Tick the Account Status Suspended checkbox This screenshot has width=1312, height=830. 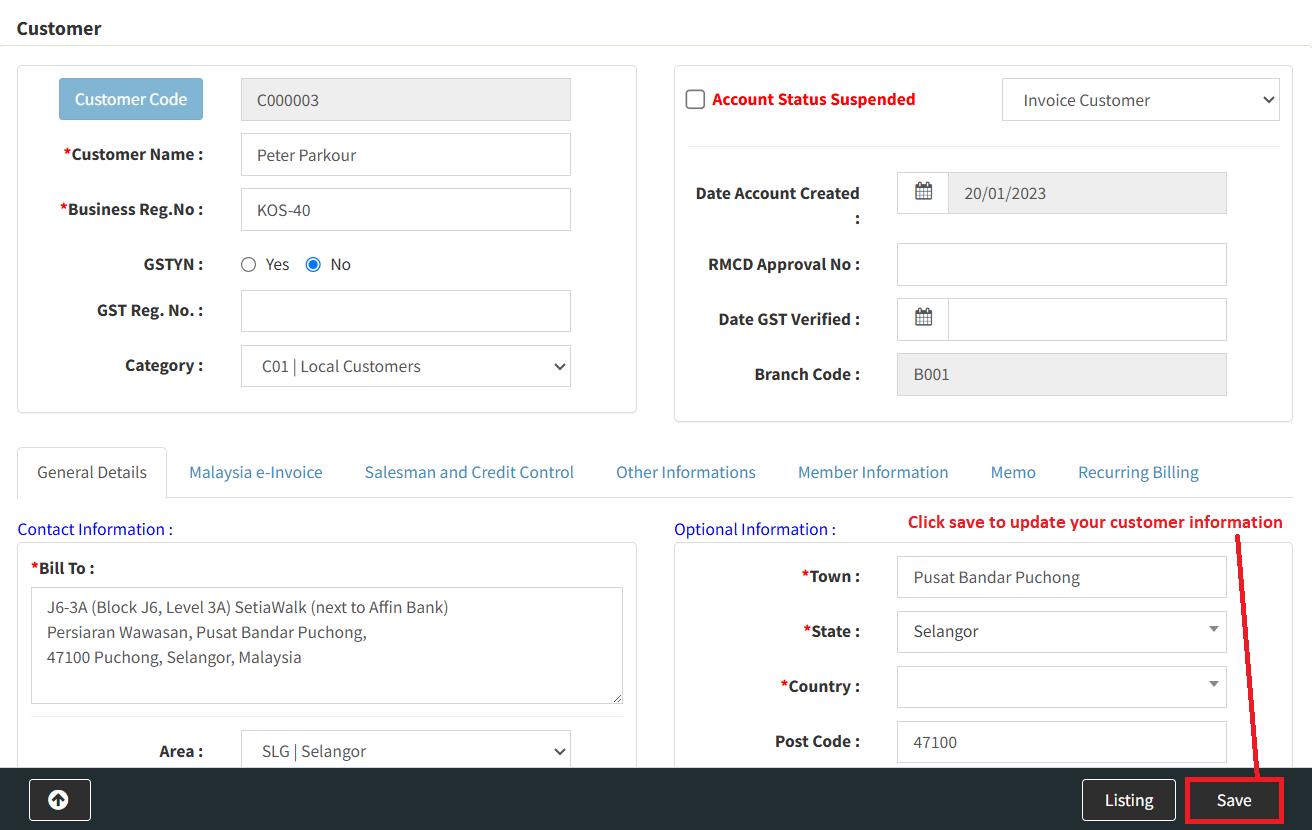tap(695, 100)
